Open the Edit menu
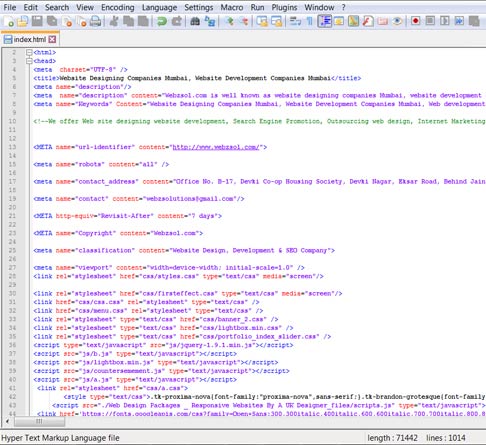Viewport: 486px width, 445px height. click(x=30, y=7)
